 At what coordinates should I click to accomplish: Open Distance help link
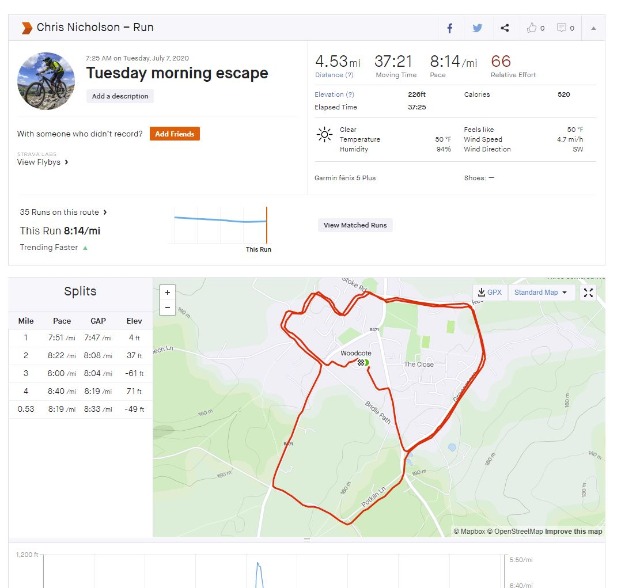pyautogui.click(x=334, y=75)
